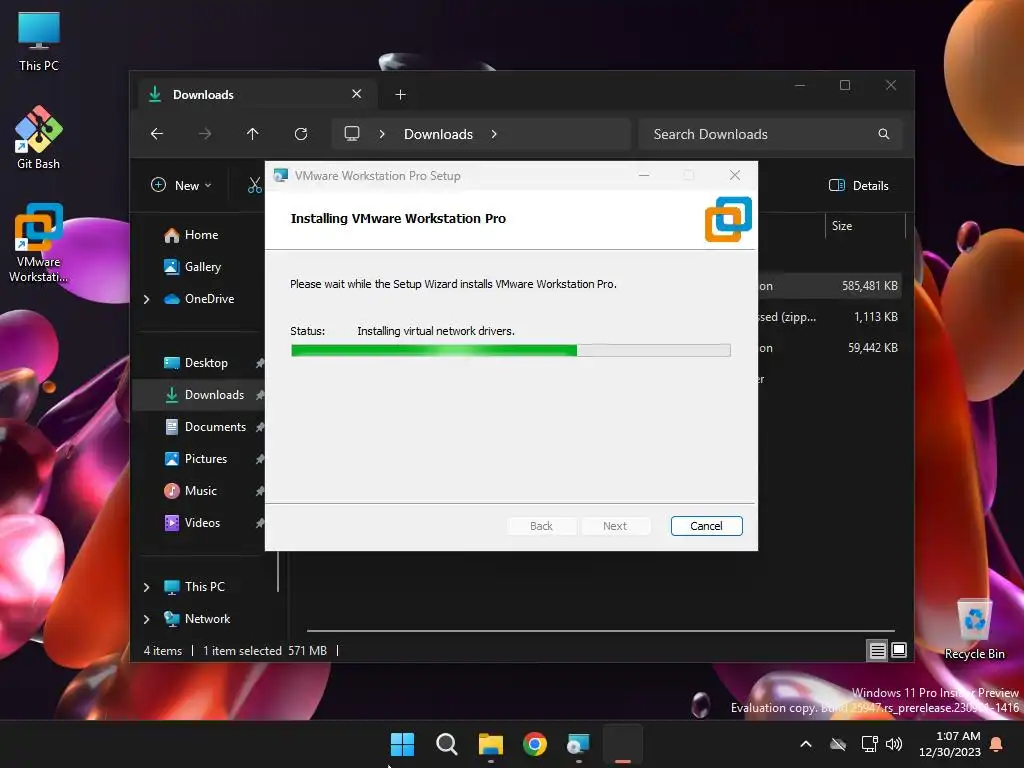Image resolution: width=1024 pixels, height=768 pixels.
Task: Open VMware Workstation desktop shortcut
Action: point(39,243)
